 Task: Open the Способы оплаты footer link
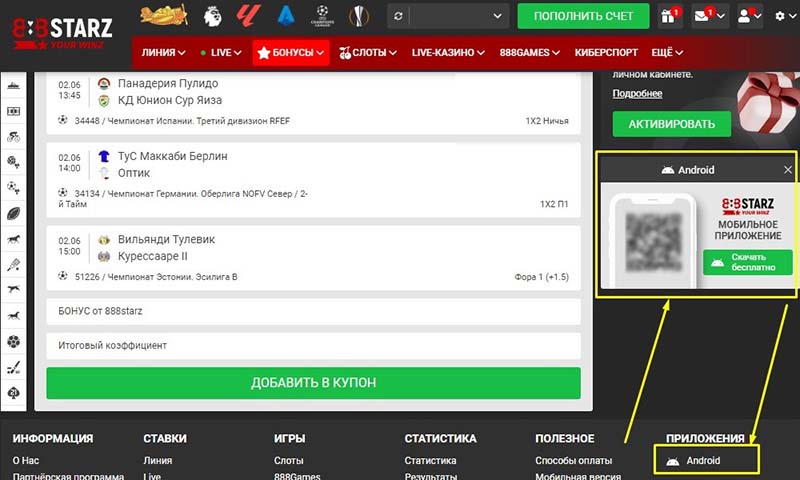coord(573,461)
